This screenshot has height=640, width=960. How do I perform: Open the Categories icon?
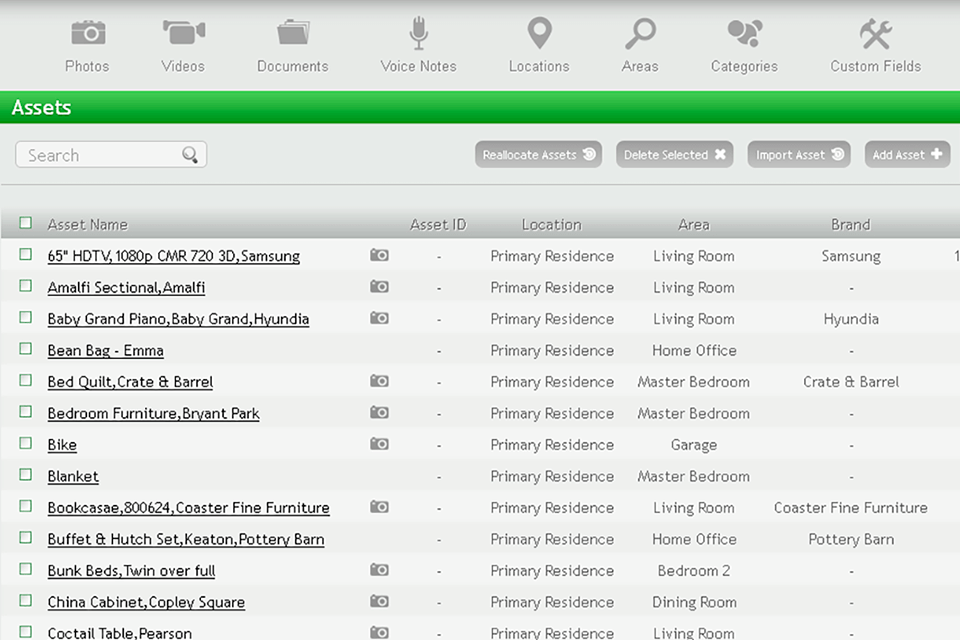click(744, 34)
